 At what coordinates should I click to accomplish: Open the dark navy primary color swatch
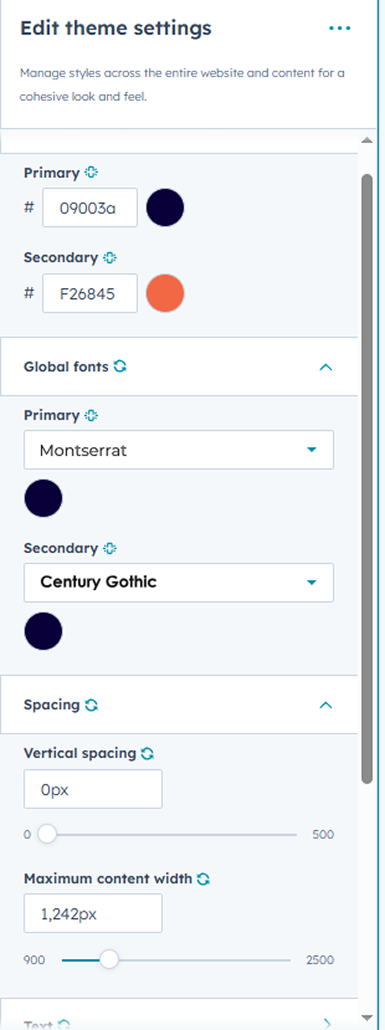tap(165, 208)
